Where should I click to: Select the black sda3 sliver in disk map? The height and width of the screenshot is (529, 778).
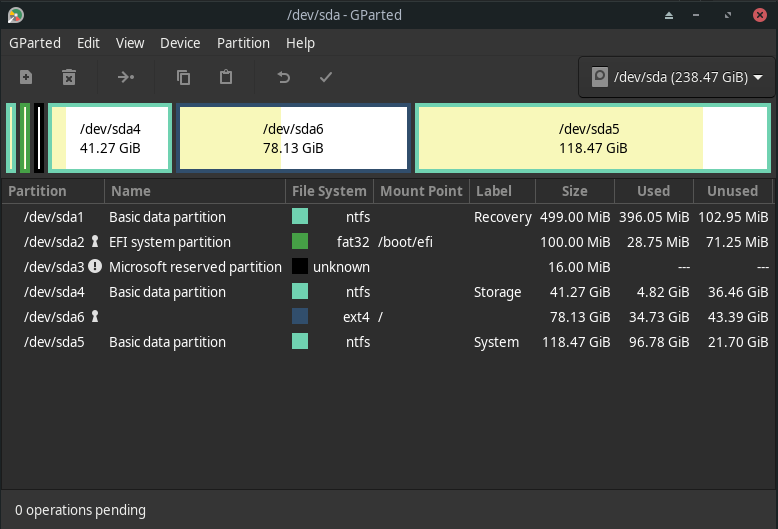pyautogui.click(x=39, y=138)
